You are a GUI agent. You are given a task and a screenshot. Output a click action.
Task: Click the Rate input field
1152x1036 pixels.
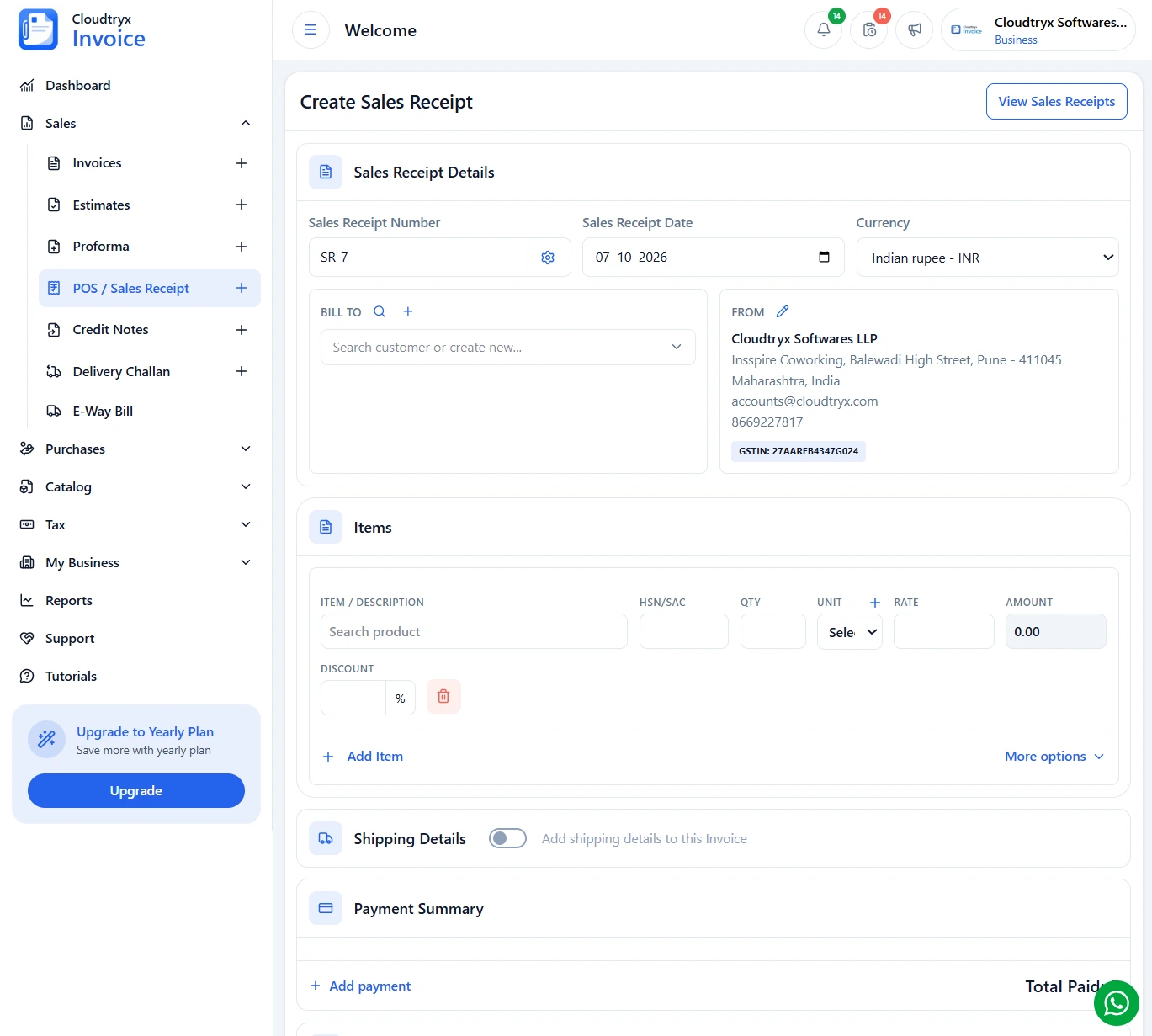[944, 632]
